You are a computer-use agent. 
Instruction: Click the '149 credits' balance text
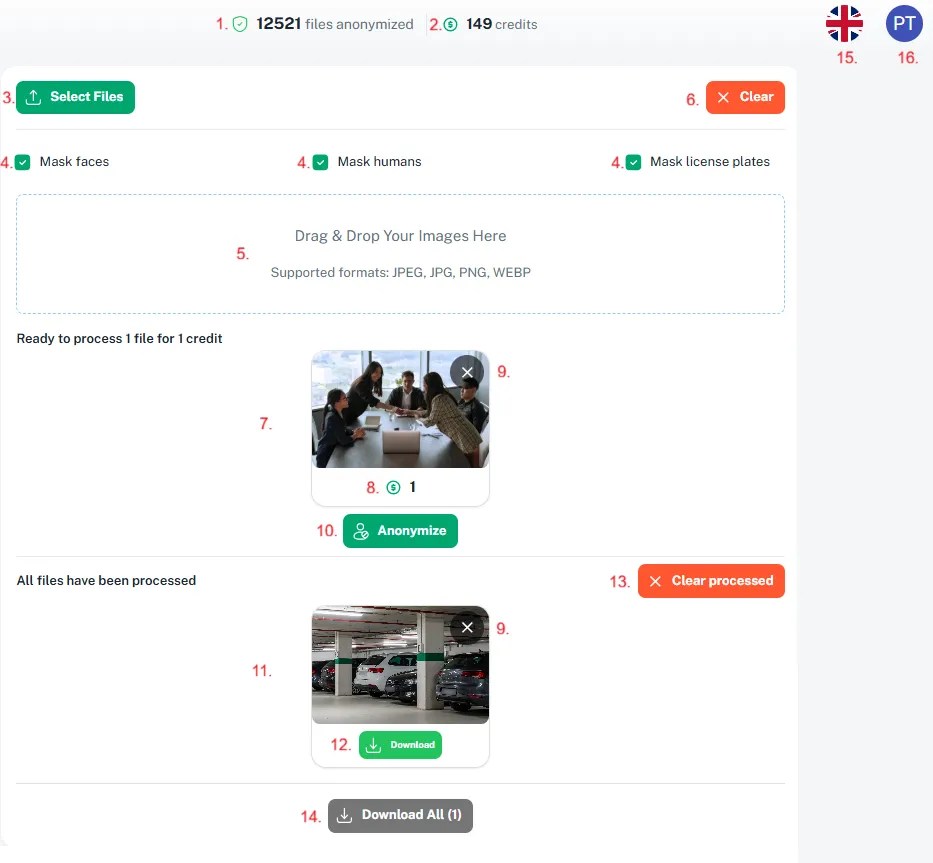(x=502, y=24)
